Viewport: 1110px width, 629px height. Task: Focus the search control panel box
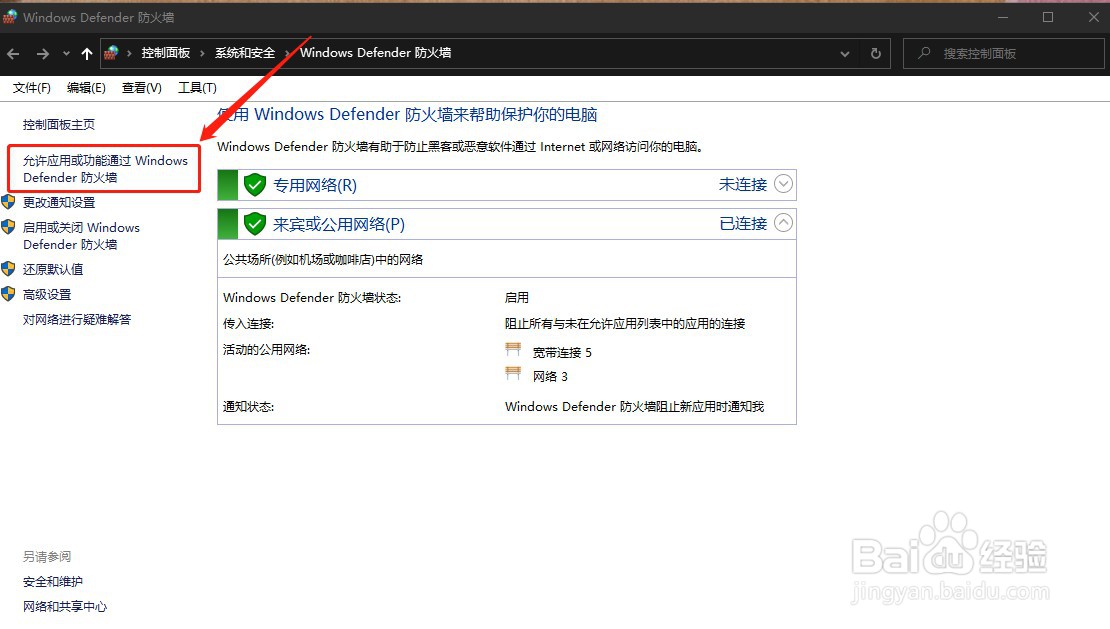pos(1003,54)
